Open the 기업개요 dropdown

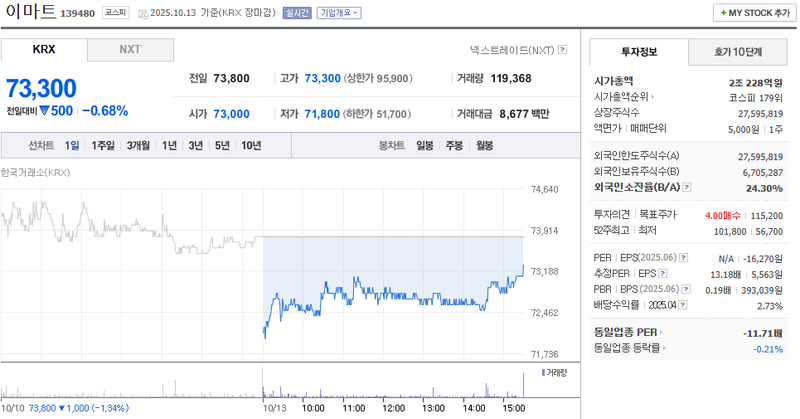point(339,13)
